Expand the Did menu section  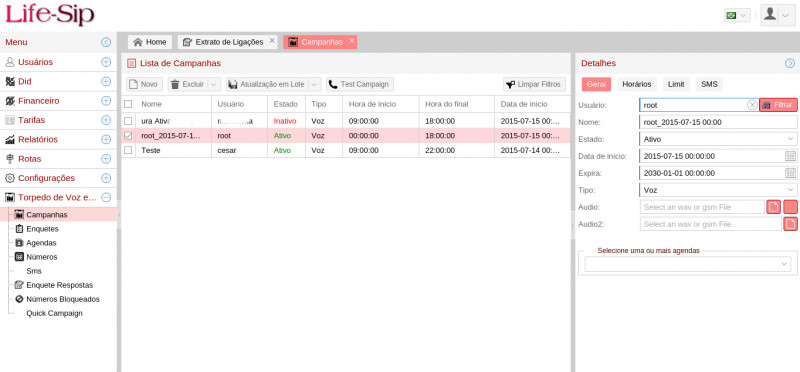coord(106,82)
